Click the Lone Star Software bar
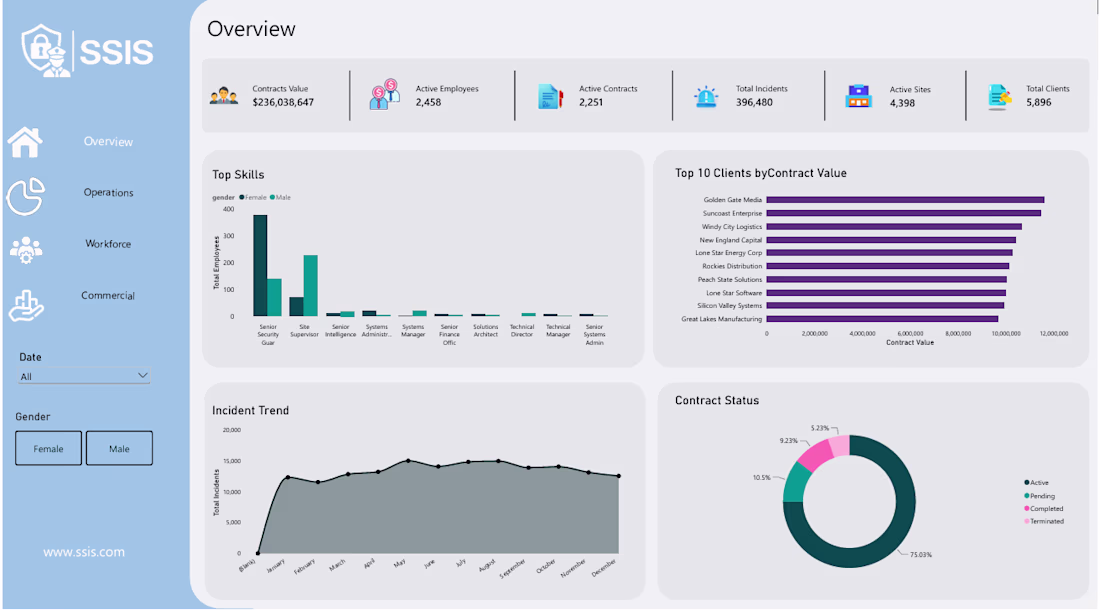The height and width of the screenshot is (610, 1100). click(886, 292)
